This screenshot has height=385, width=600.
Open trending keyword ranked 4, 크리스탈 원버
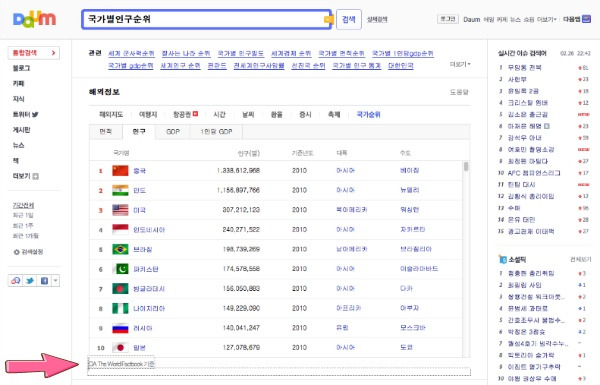[x=528, y=103]
